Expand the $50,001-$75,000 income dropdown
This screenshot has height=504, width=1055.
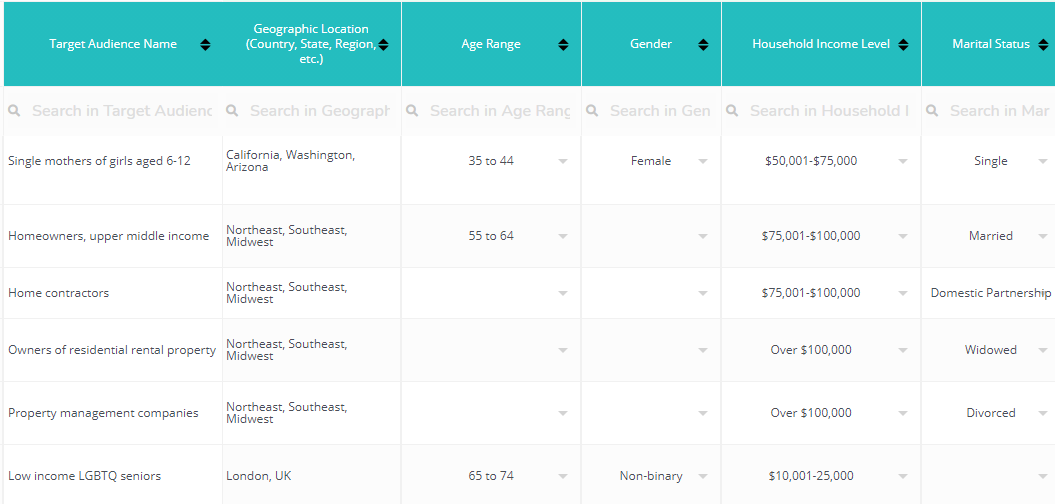[x=903, y=161]
